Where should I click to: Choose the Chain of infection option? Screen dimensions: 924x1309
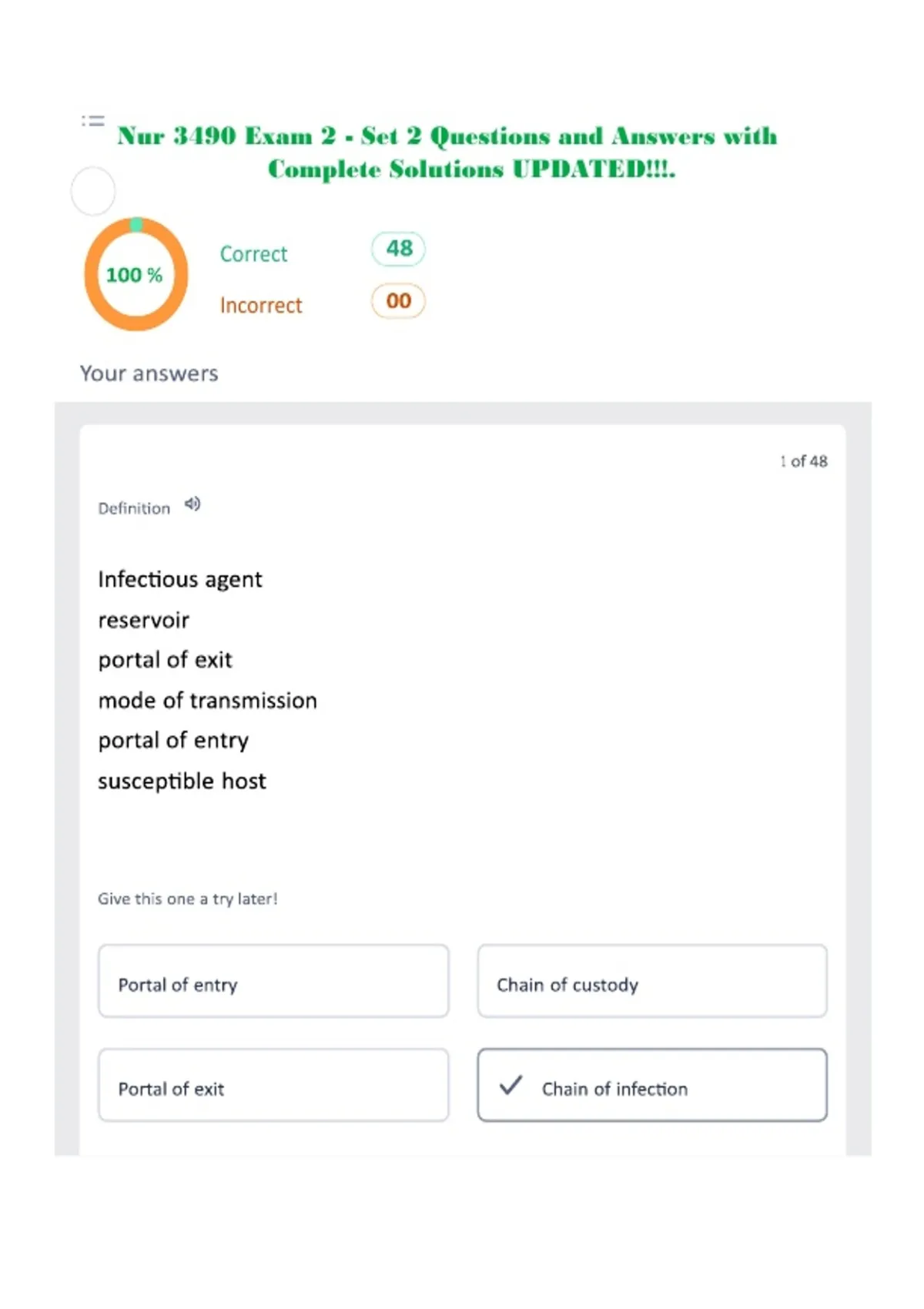[x=652, y=1086]
